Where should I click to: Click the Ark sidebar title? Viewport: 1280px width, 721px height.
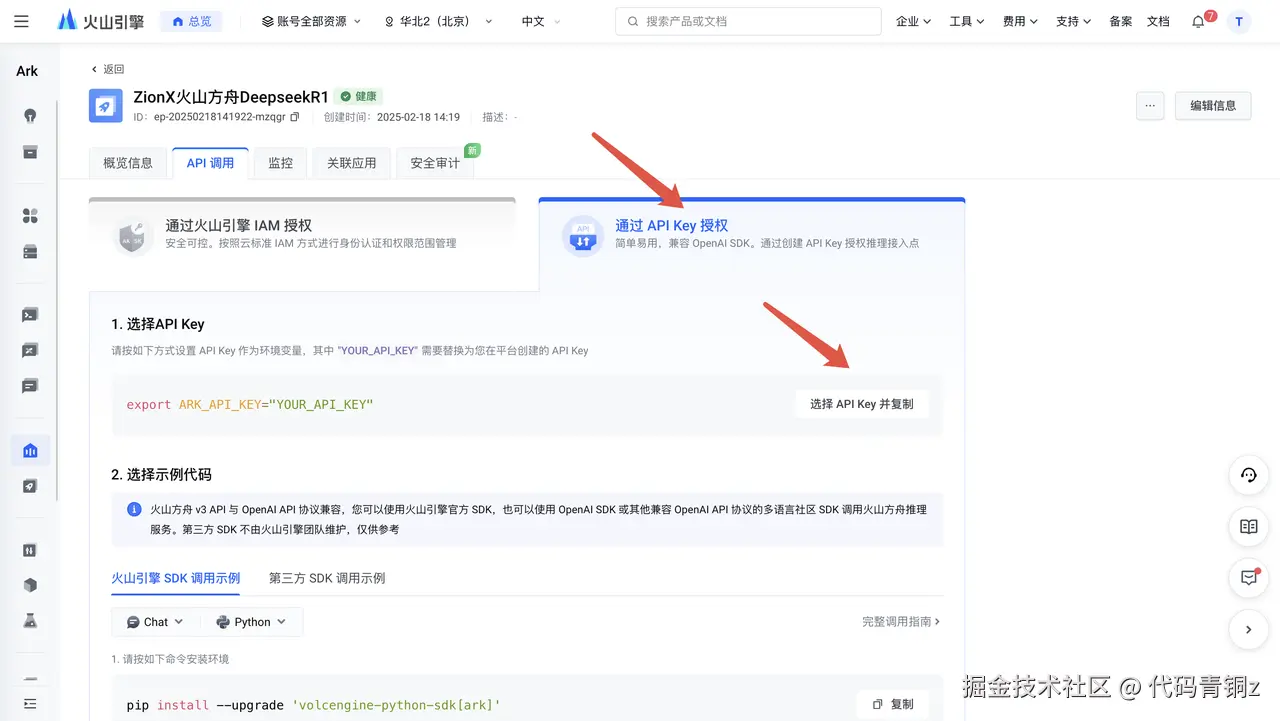click(27, 70)
